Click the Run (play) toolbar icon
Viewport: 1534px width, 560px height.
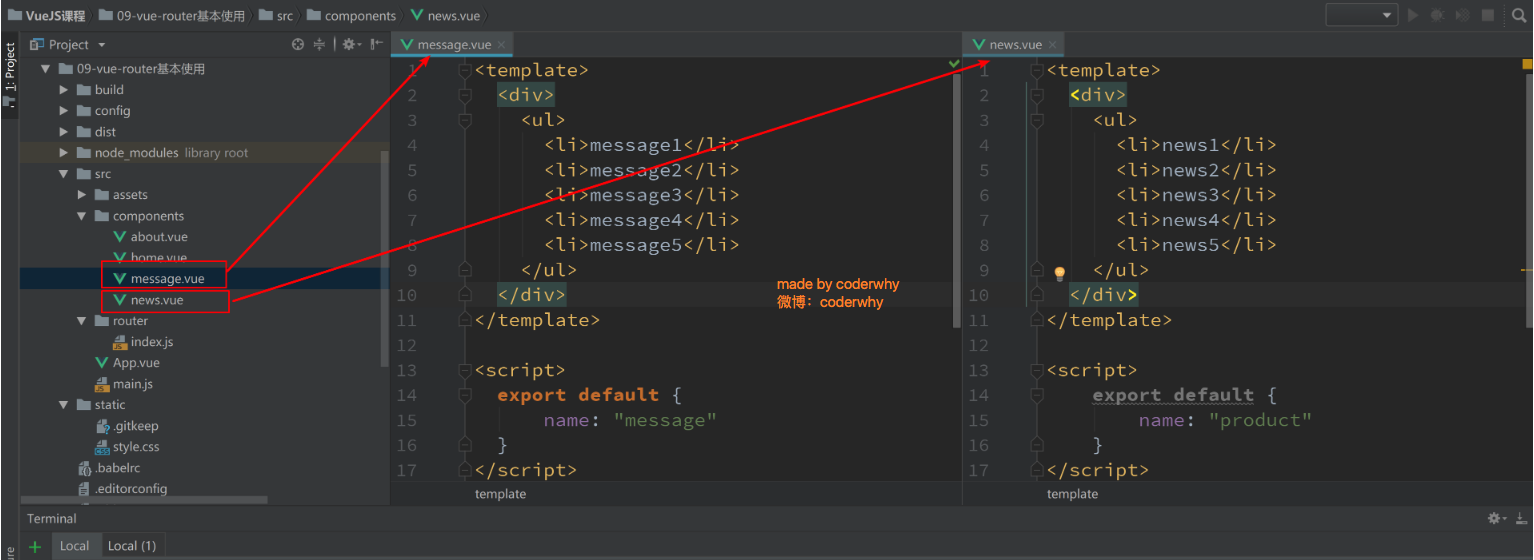pos(1413,15)
